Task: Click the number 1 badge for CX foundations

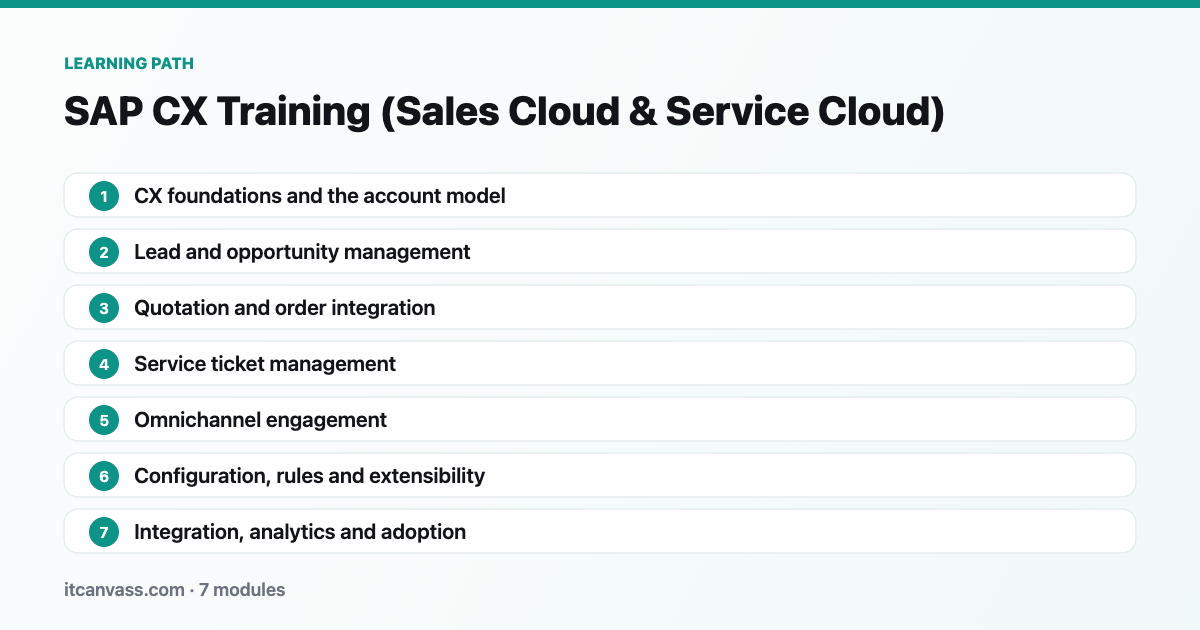Action: (x=104, y=196)
